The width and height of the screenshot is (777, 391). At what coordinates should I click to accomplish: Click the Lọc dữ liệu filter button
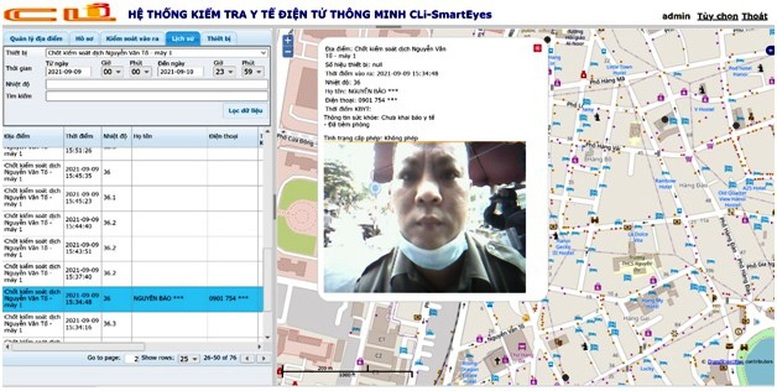point(245,111)
